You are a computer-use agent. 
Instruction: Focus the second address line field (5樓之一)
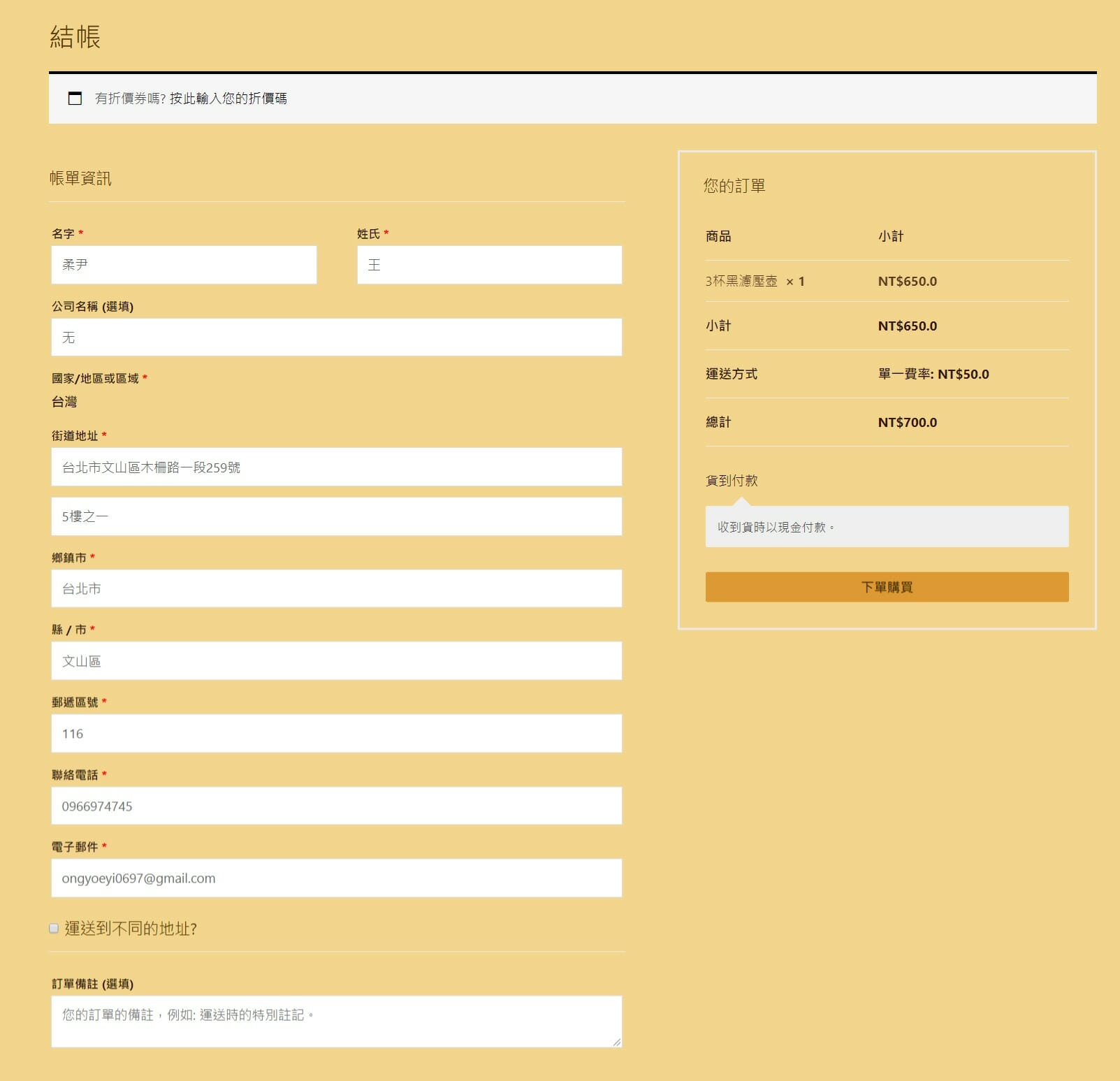336,516
